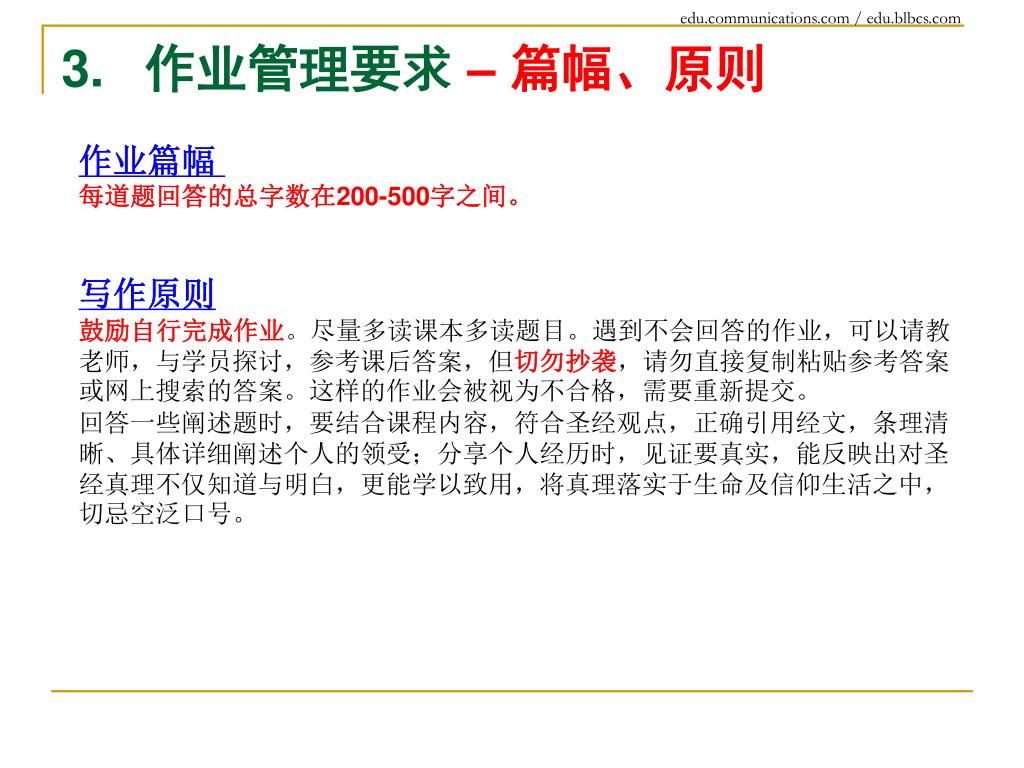Click the header URL edu.communications.com / edu.blbcs.com

tap(820, 18)
